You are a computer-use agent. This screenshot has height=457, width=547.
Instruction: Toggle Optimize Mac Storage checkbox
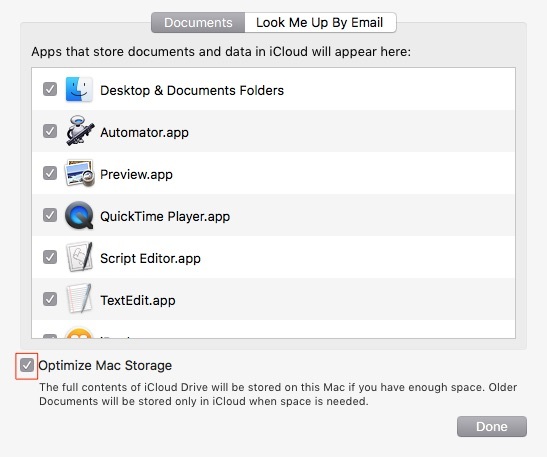(27, 366)
